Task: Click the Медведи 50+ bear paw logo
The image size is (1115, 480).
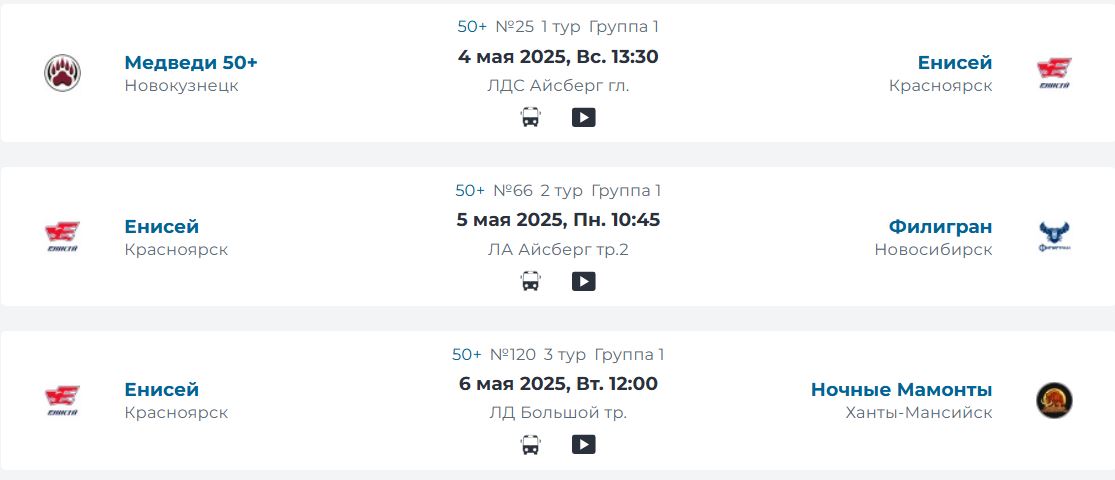Action: click(63, 73)
